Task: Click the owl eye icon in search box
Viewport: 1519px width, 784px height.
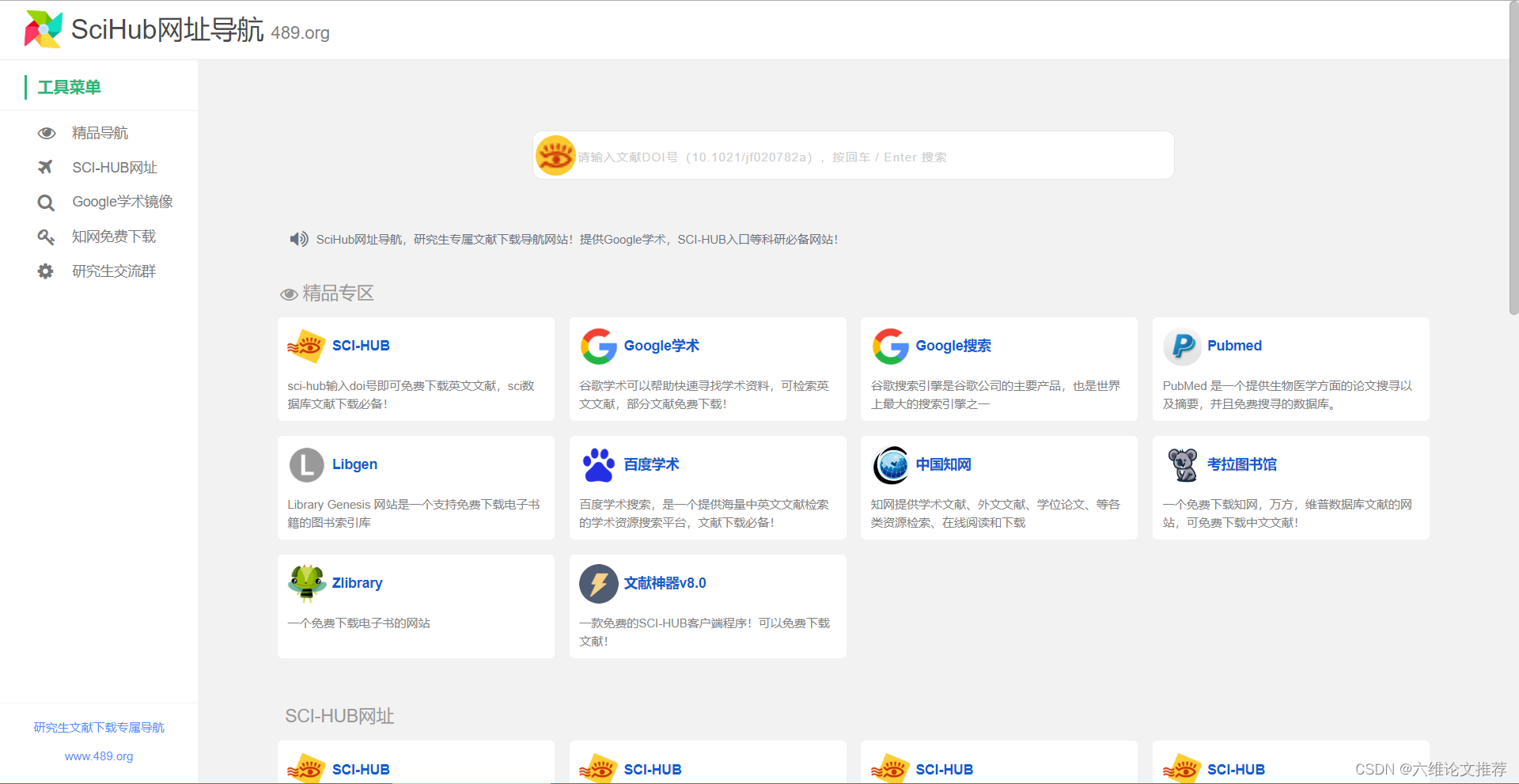Action: coord(555,155)
